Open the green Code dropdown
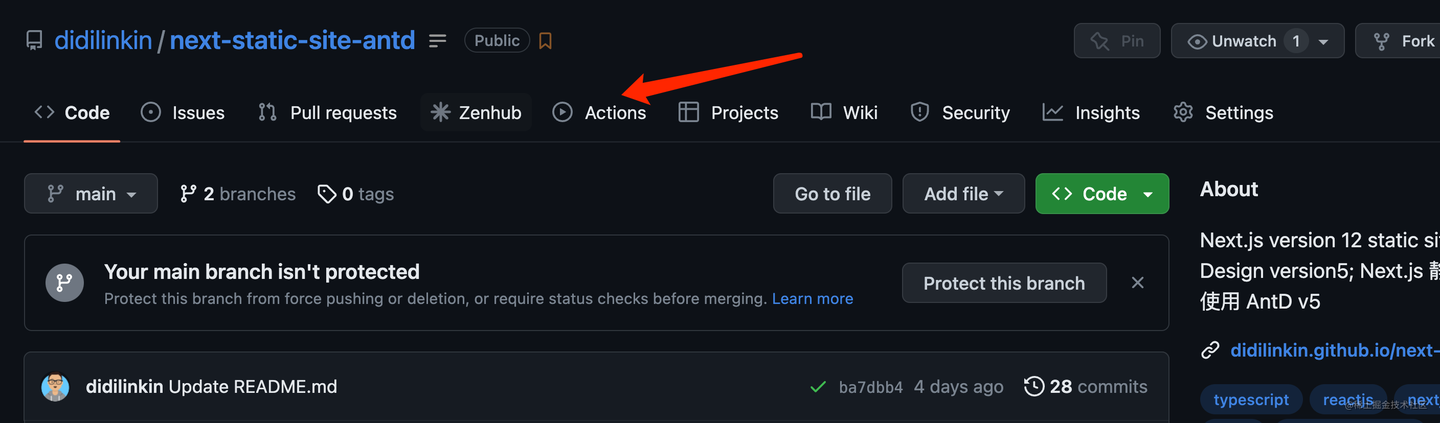The image size is (1440, 423). (x=1102, y=194)
